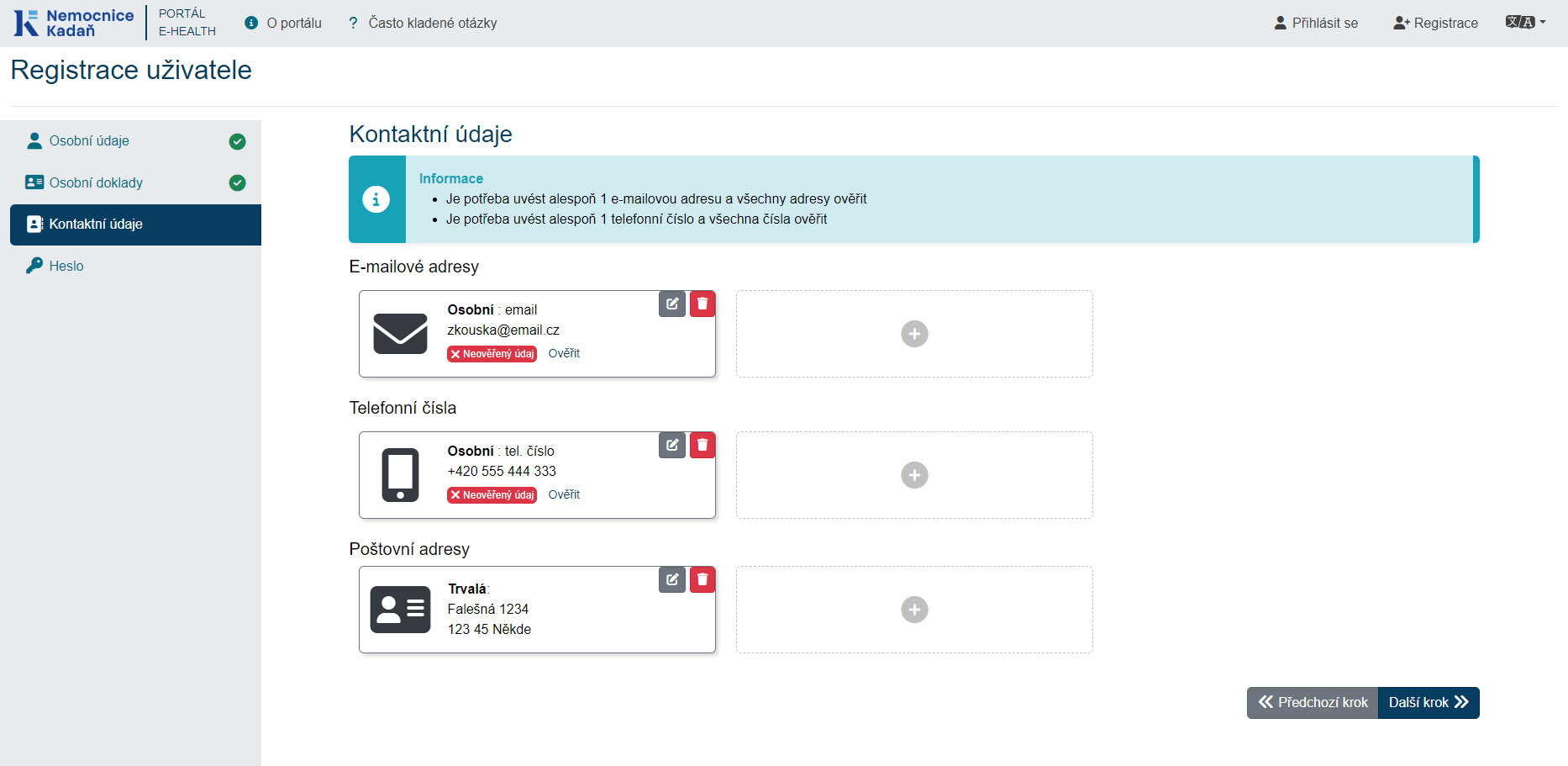Click the contact book icon beside Kontaktní údaje
Viewport: 1568px width, 766px height.
[34, 225]
